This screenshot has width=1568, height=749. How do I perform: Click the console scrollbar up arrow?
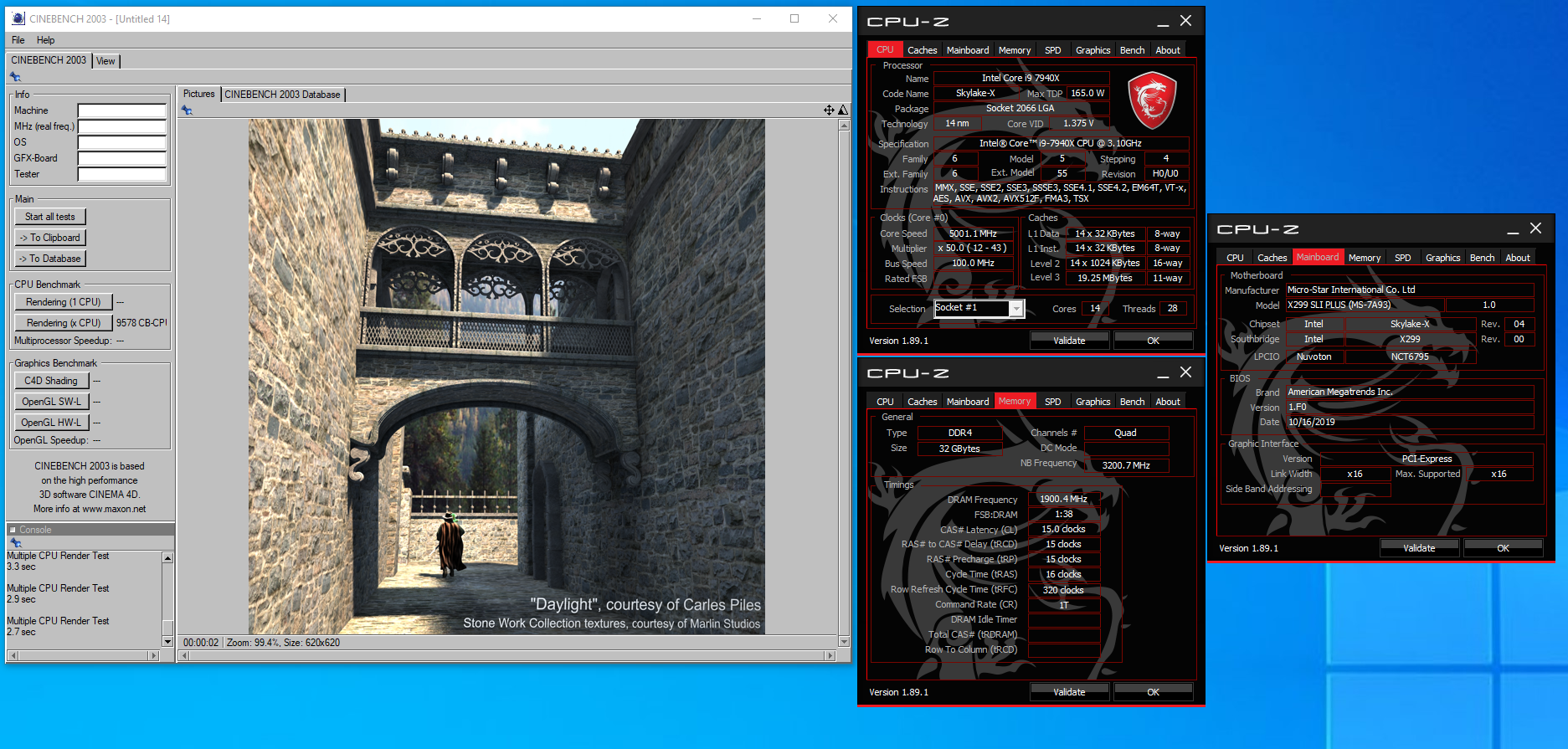point(167,557)
